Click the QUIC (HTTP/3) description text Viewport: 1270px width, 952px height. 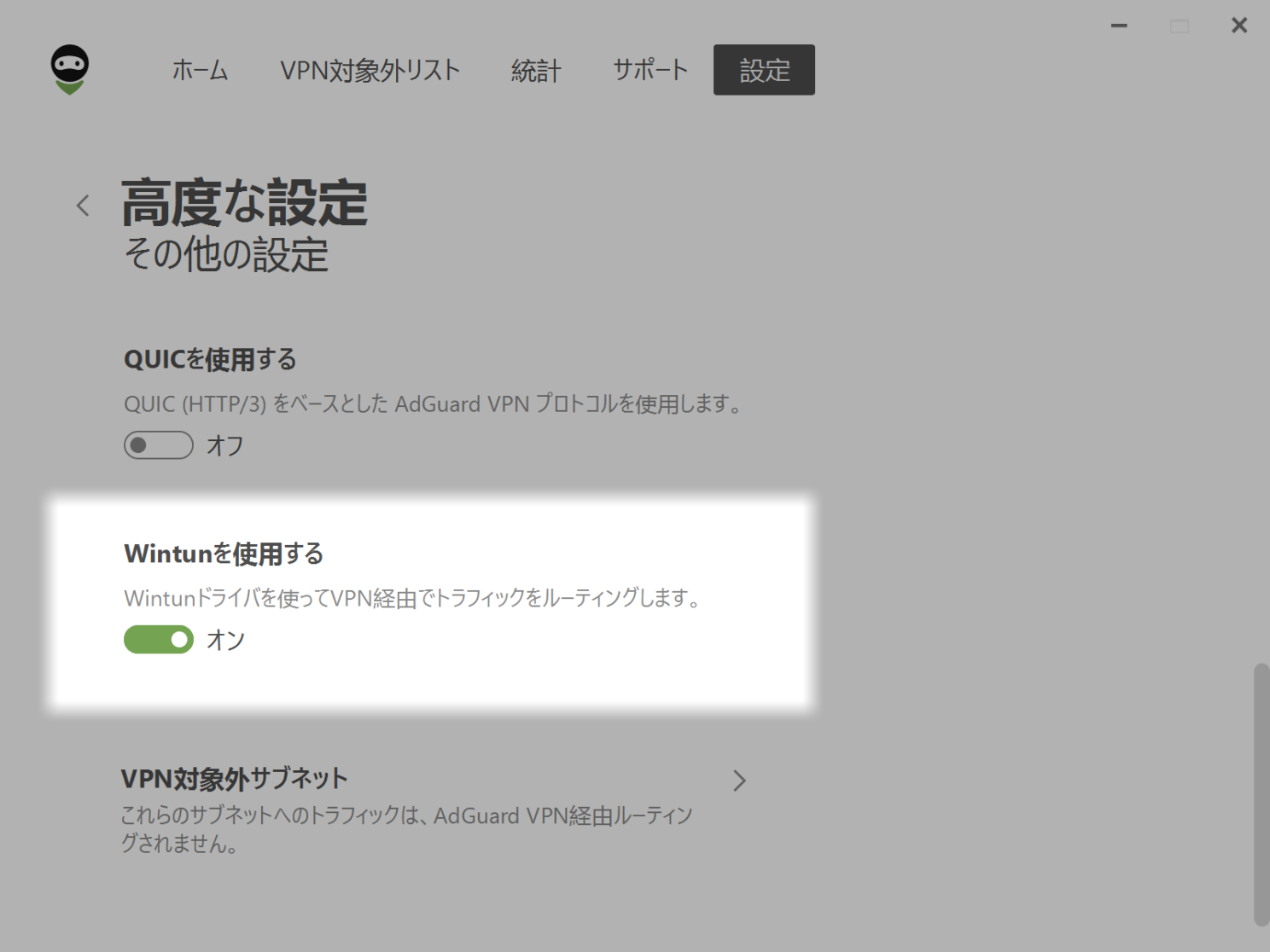433,403
